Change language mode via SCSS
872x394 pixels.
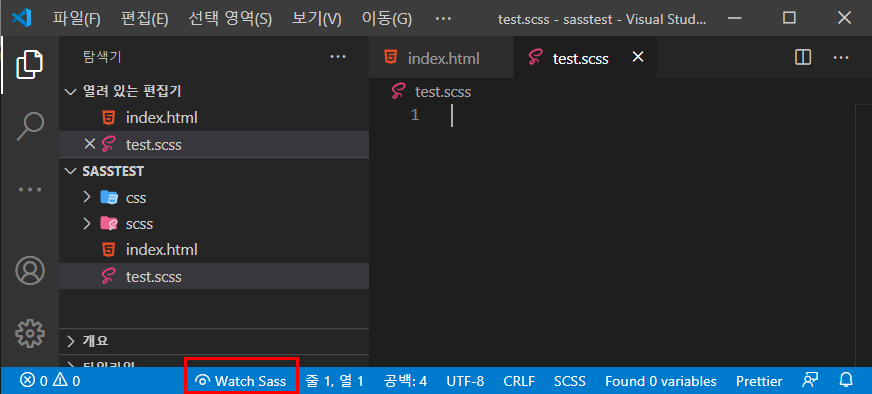click(x=569, y=381)
